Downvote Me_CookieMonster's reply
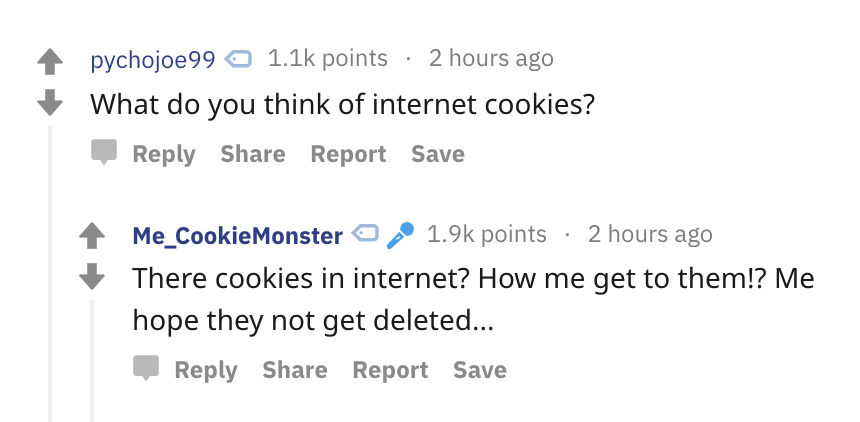Viewport: 860px width, 422px height. [x=92, y=277]
